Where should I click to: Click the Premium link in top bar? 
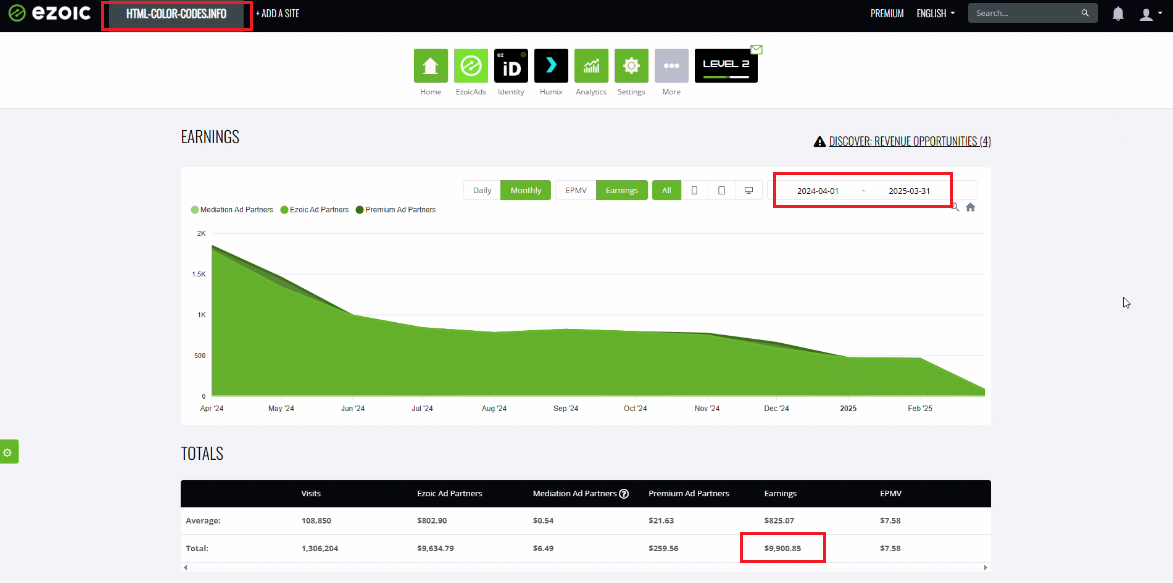click(887, 13)
